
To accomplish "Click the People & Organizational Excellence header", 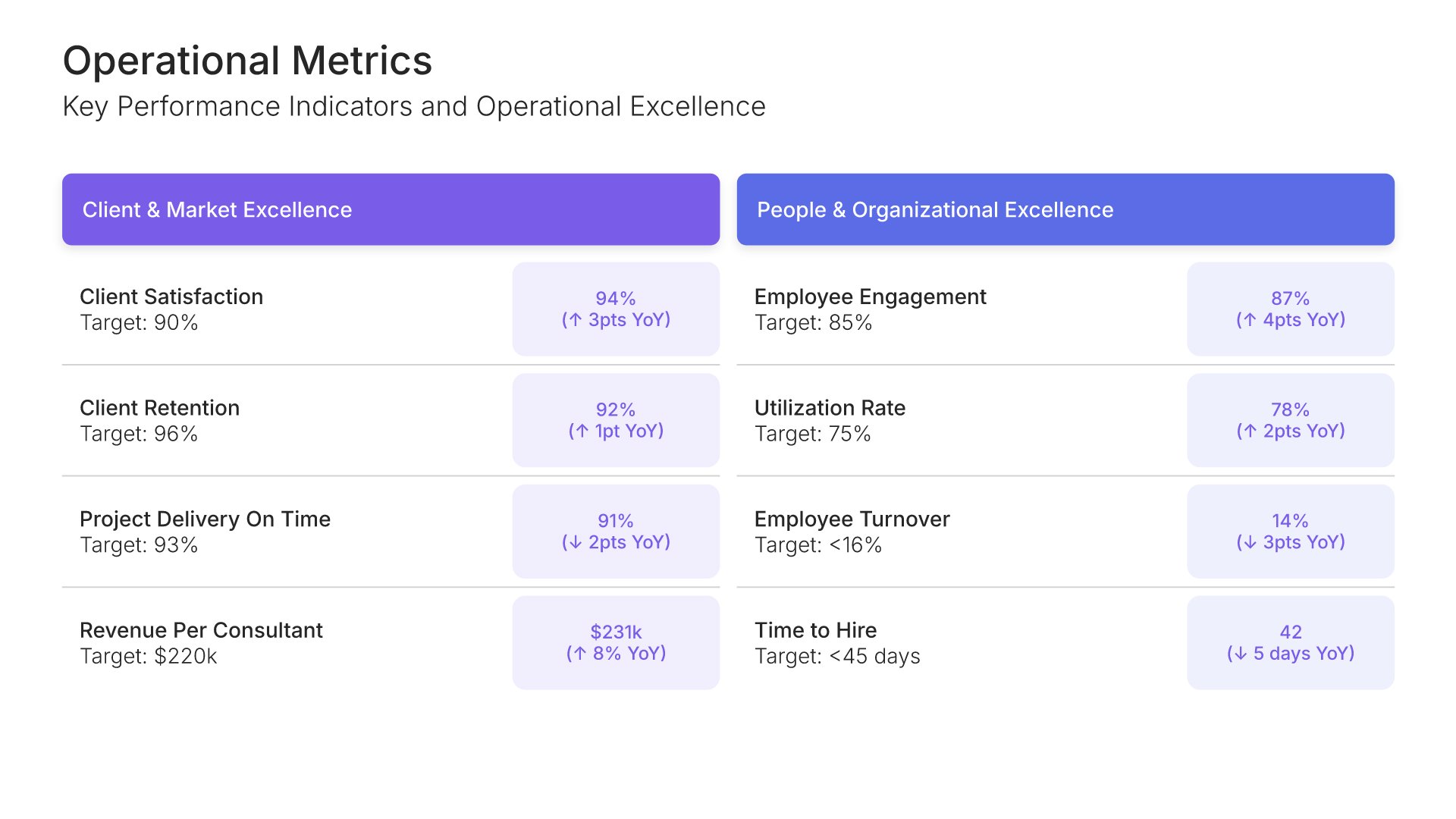I will 1065,209.
